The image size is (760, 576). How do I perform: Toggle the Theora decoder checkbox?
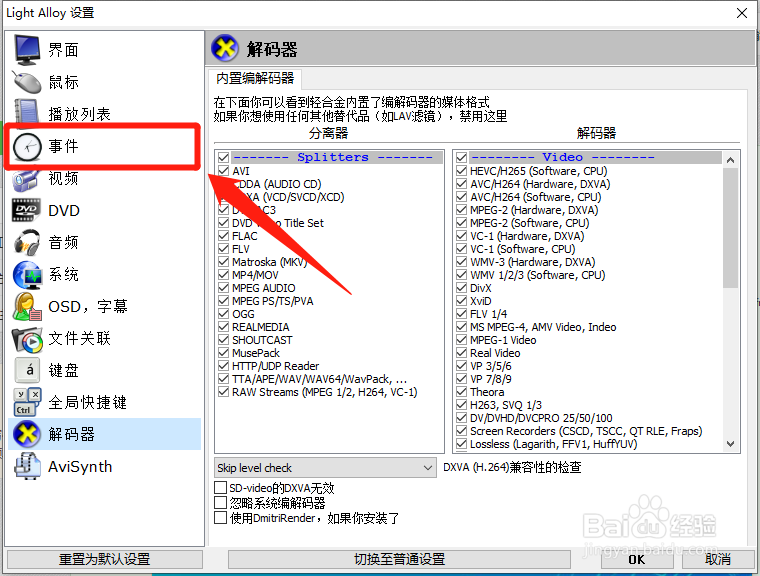click(x=461, y=392)
